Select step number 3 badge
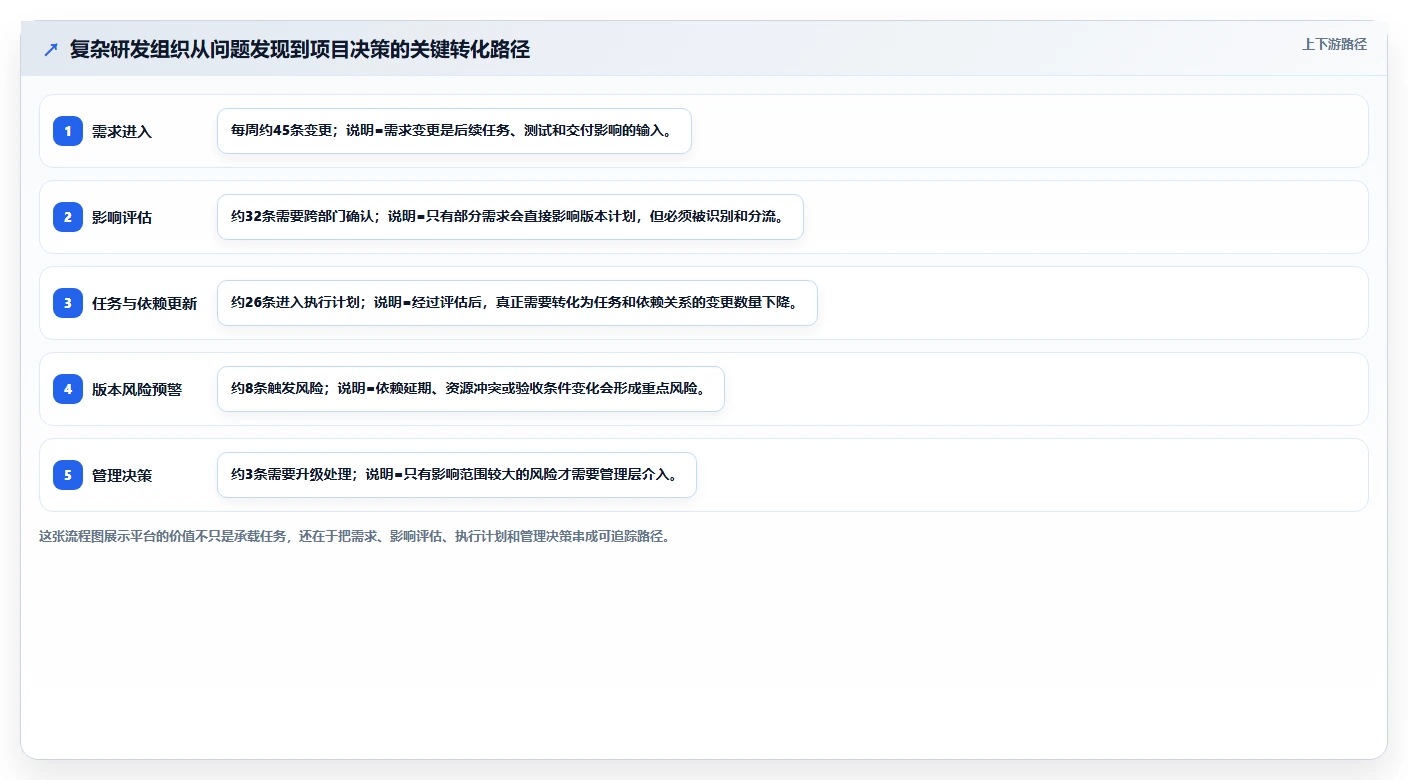The image size is (1408, 780). tap(68, 303)
